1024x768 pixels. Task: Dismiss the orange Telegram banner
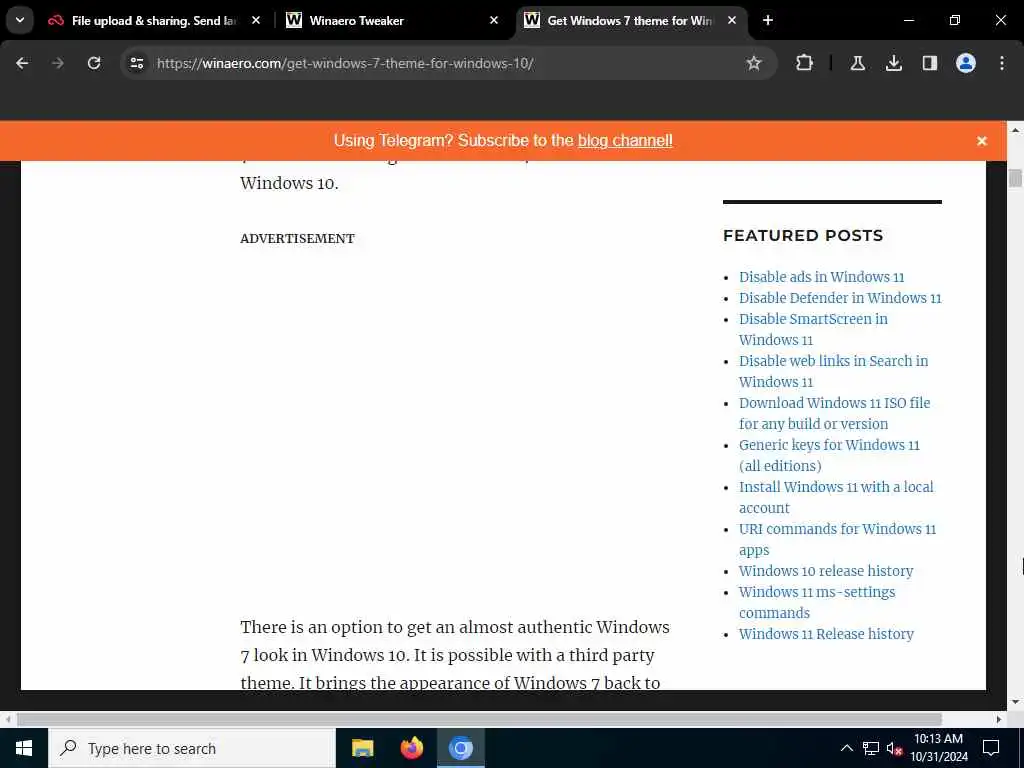coord(982,141)
